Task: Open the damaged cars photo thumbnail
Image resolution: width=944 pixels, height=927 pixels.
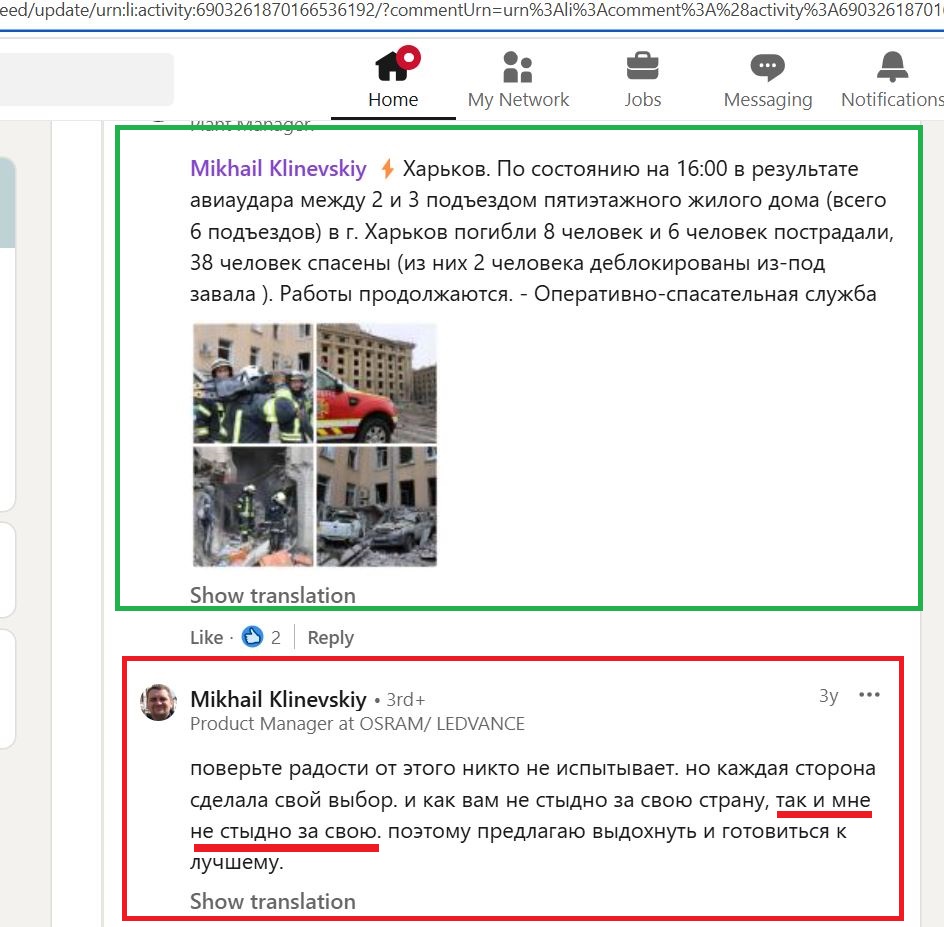Action: 377,506
